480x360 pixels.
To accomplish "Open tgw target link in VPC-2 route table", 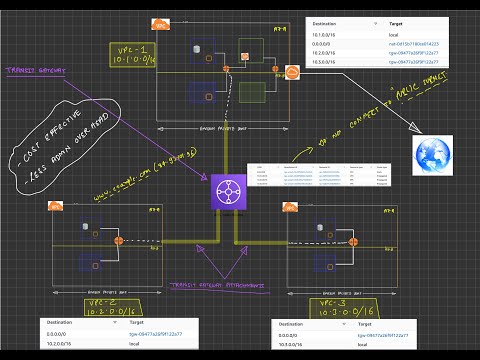I will [x=156, y=334].
